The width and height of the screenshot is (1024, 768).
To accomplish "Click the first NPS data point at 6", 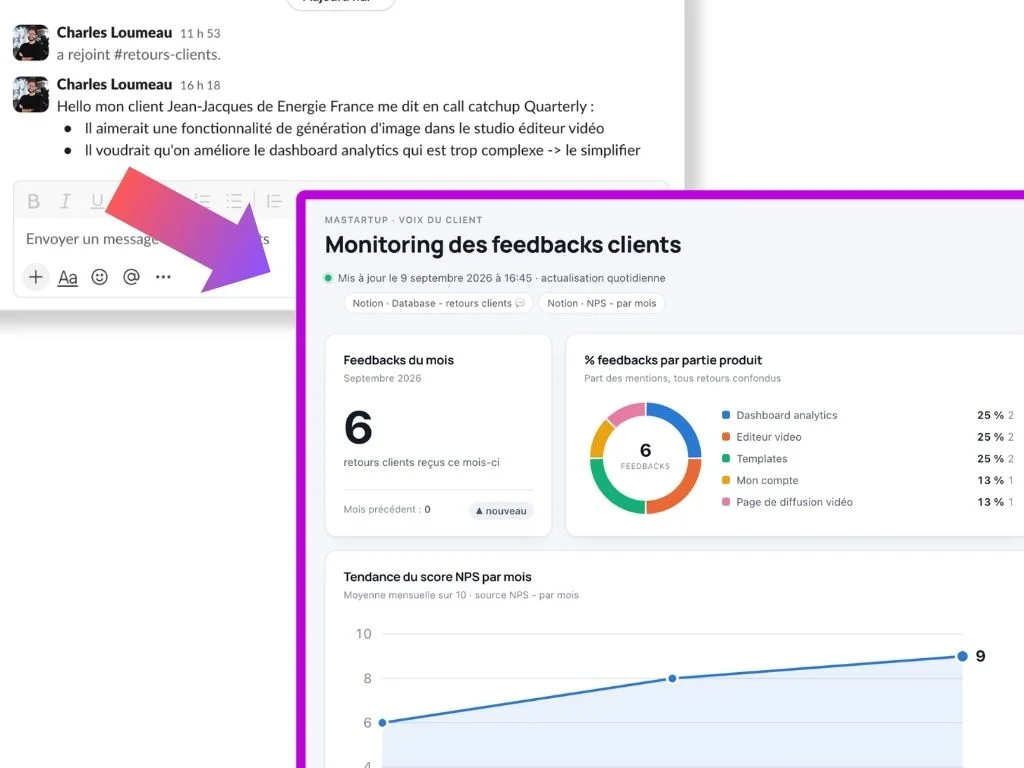I will (383, 722).
